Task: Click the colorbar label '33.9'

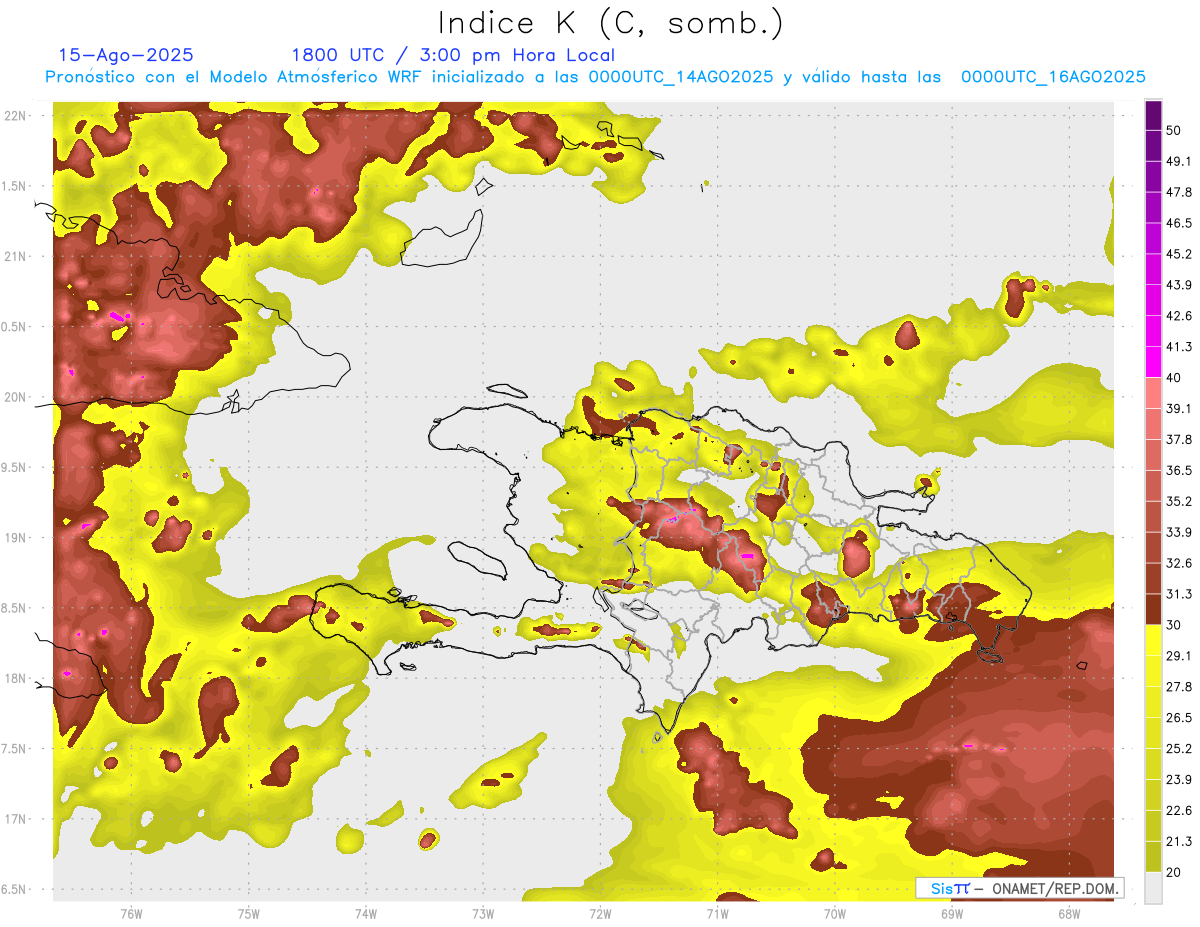Action: click(1179, 532)
